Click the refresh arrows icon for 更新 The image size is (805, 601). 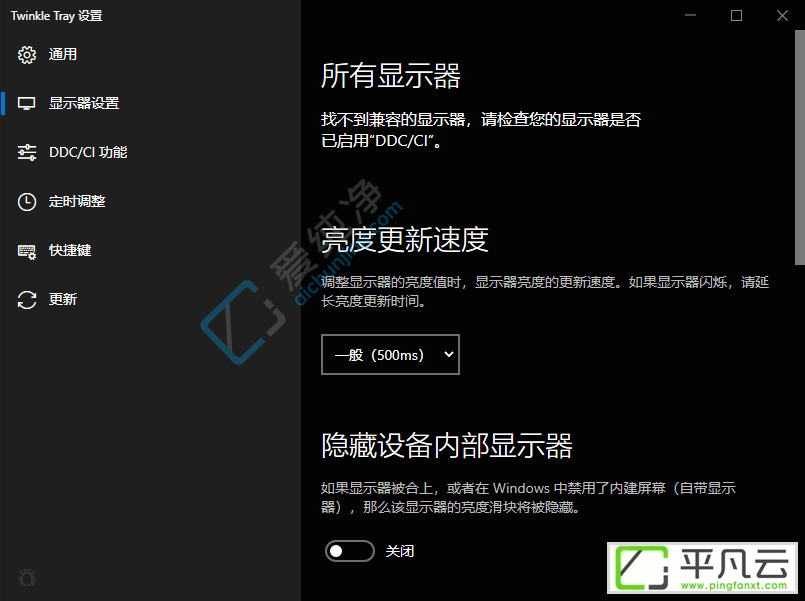27,300
